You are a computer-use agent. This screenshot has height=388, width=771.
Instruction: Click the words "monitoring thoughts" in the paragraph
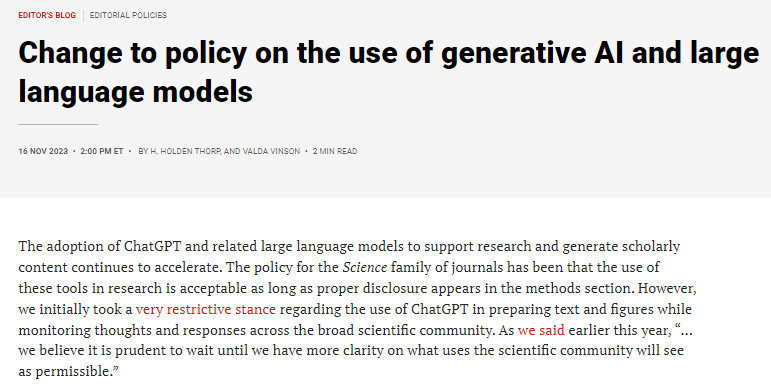pyautogui.click(x=91, y=330)
